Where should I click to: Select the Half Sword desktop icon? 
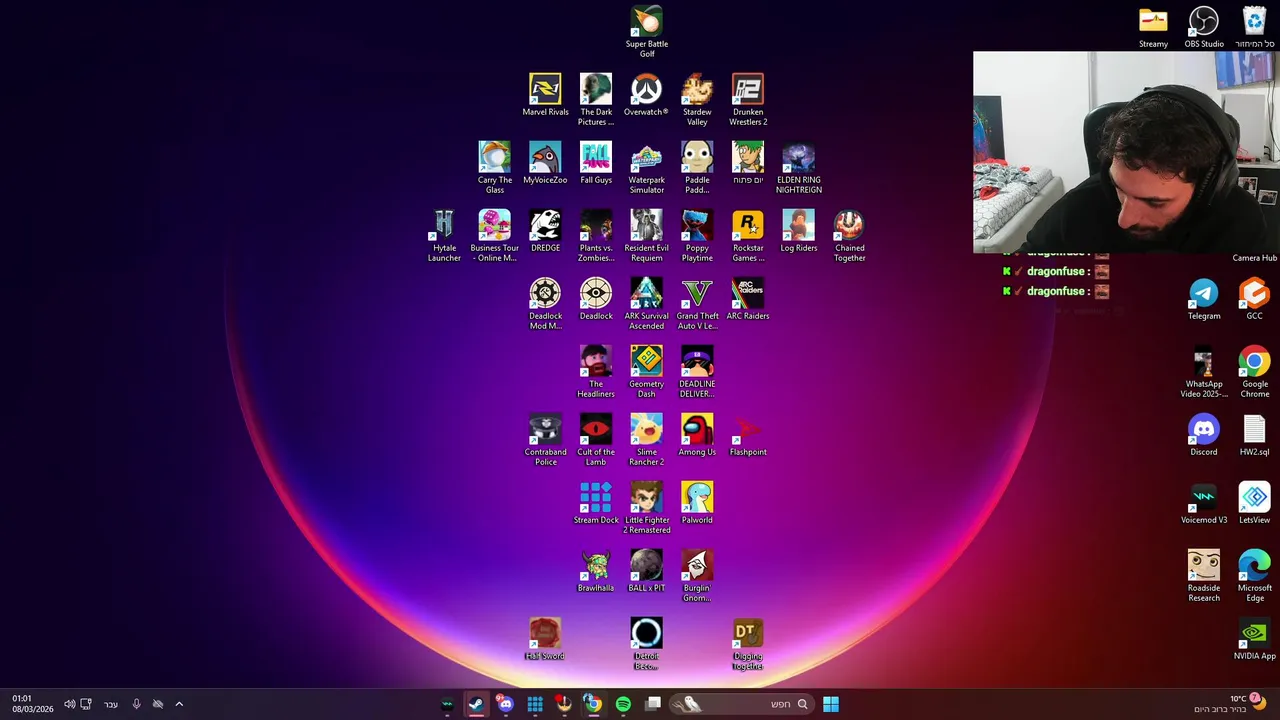tap(545, 639)
